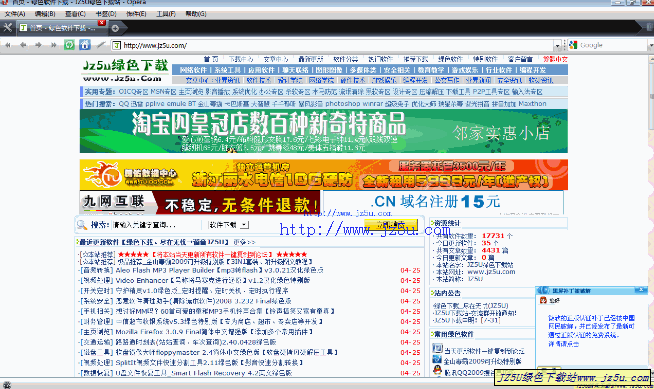This screenshot has height=389, width=654.
Task: Go forward with the forward arrow
Action: [x=38, y=45]
